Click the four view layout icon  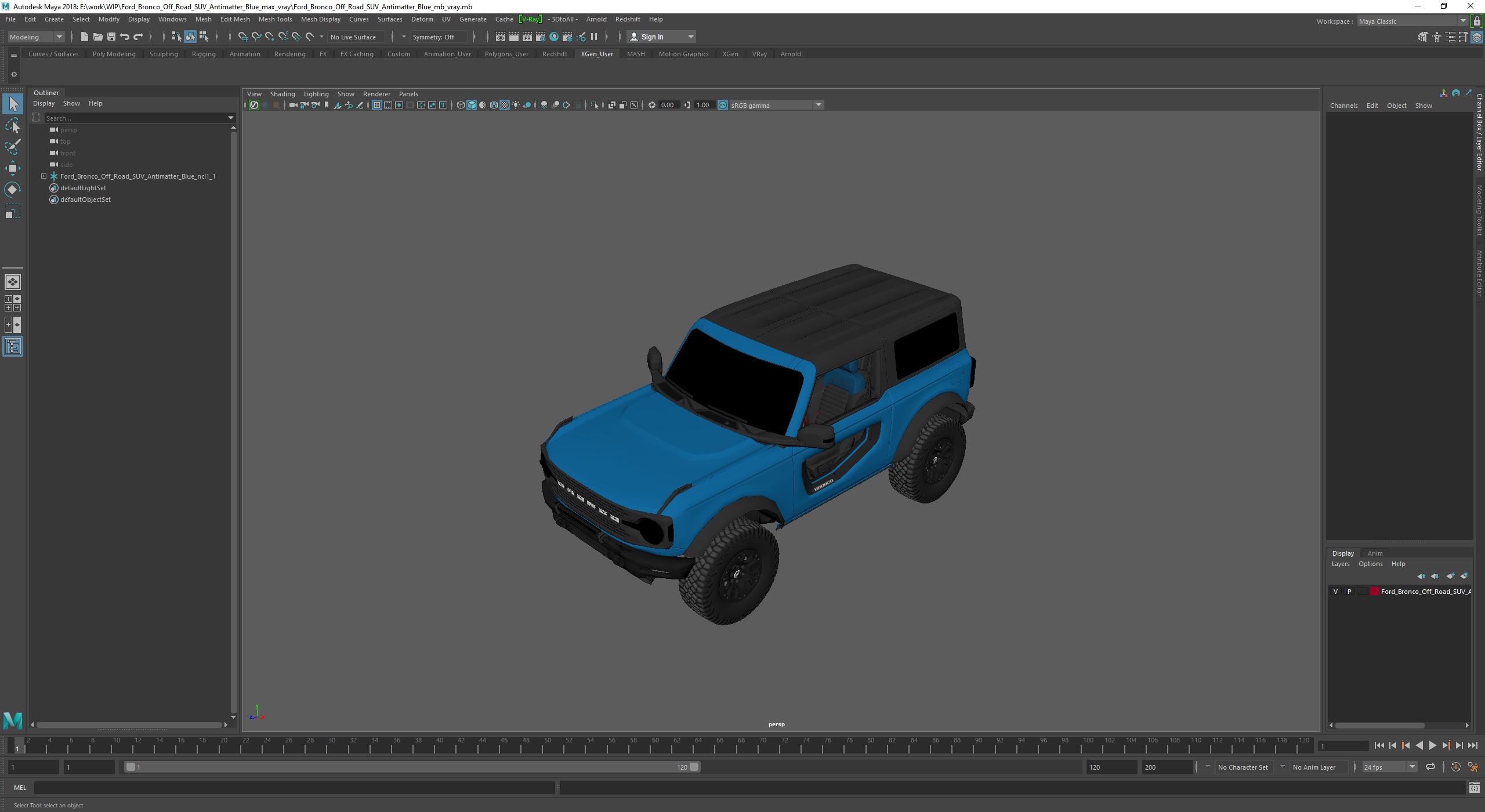[x=13, y=303]
